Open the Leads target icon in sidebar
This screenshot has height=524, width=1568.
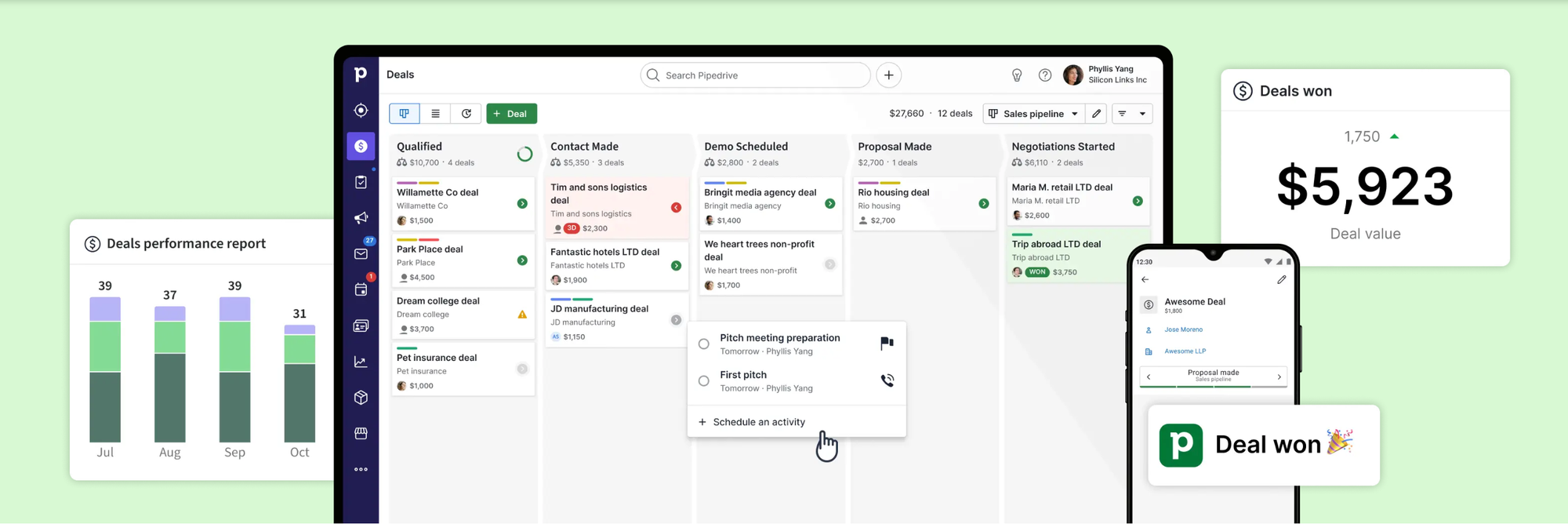pyautogui.click(x=361, y=111)
